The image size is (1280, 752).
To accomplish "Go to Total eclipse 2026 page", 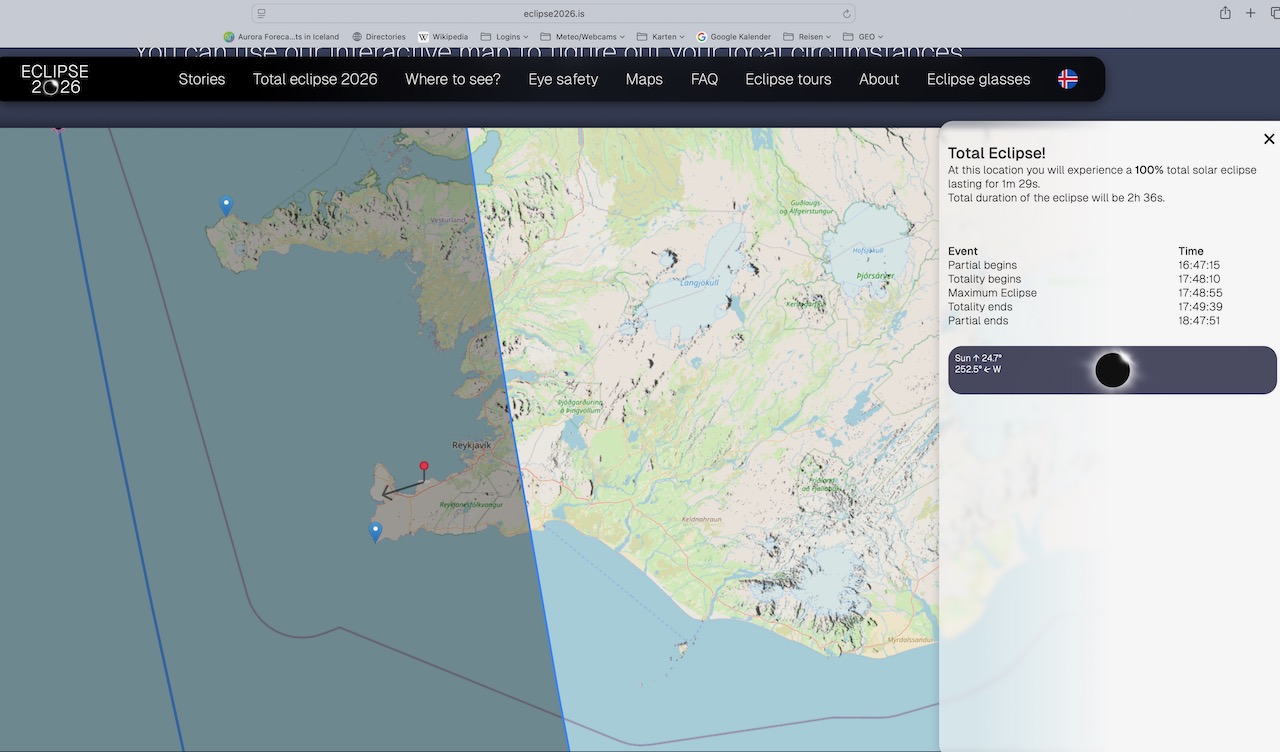I will [x=315, y=79].
